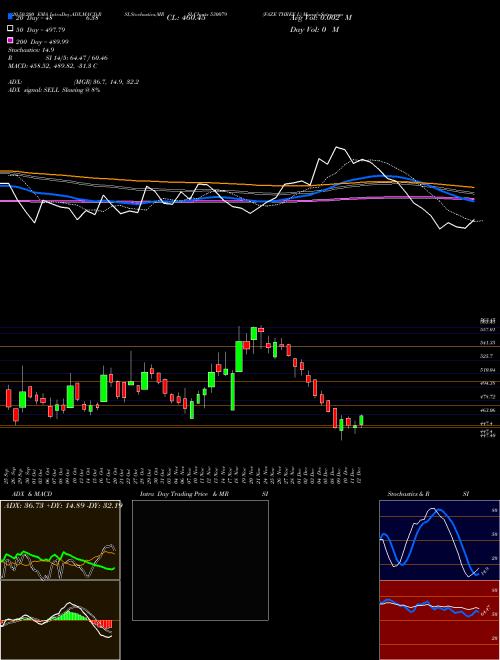Viewport: 500px width, 660px height.
Task: Click the peak of the white line chart
Action: click(336, 147)
